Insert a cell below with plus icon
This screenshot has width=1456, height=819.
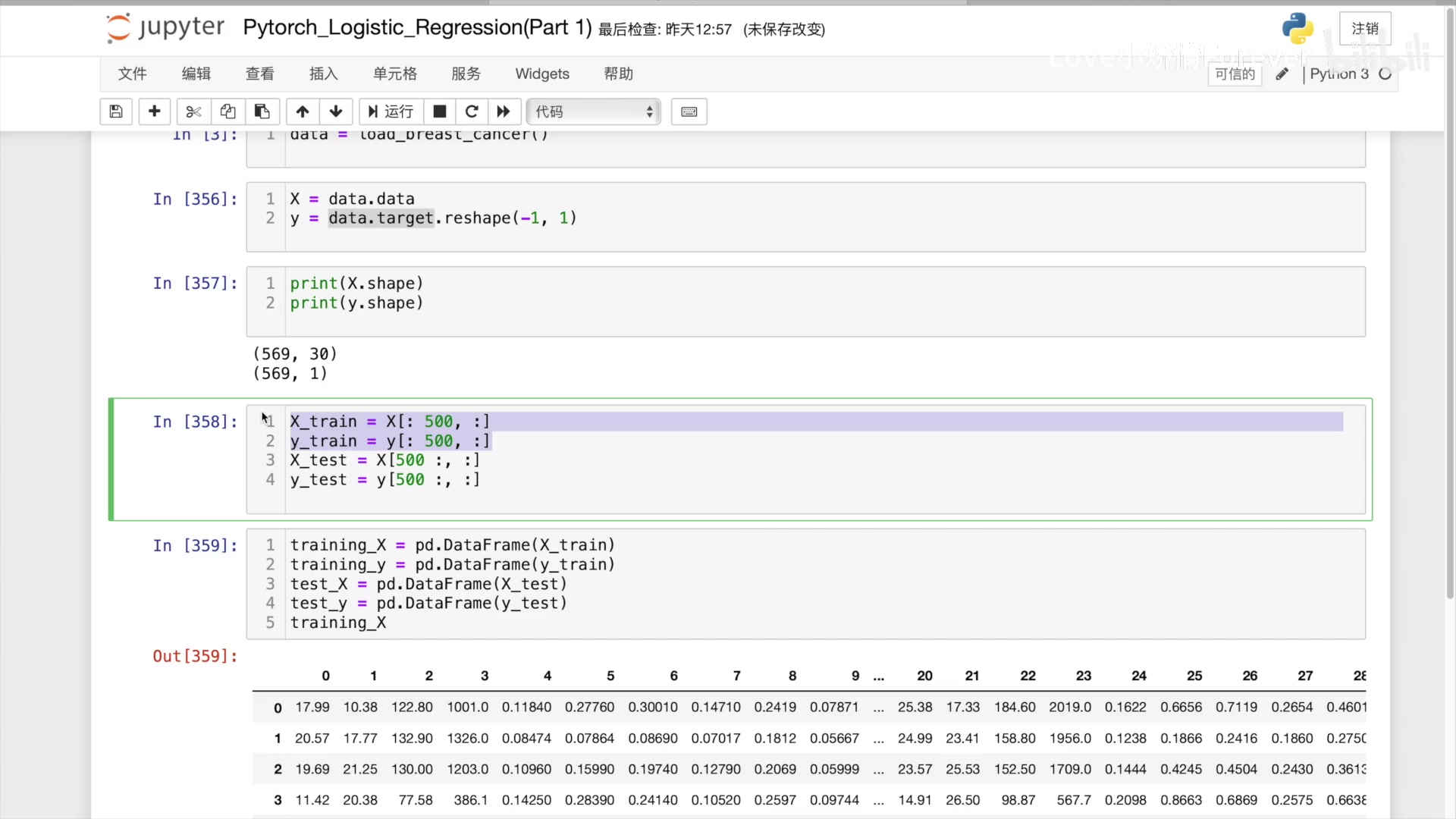(x=154, y=111)
